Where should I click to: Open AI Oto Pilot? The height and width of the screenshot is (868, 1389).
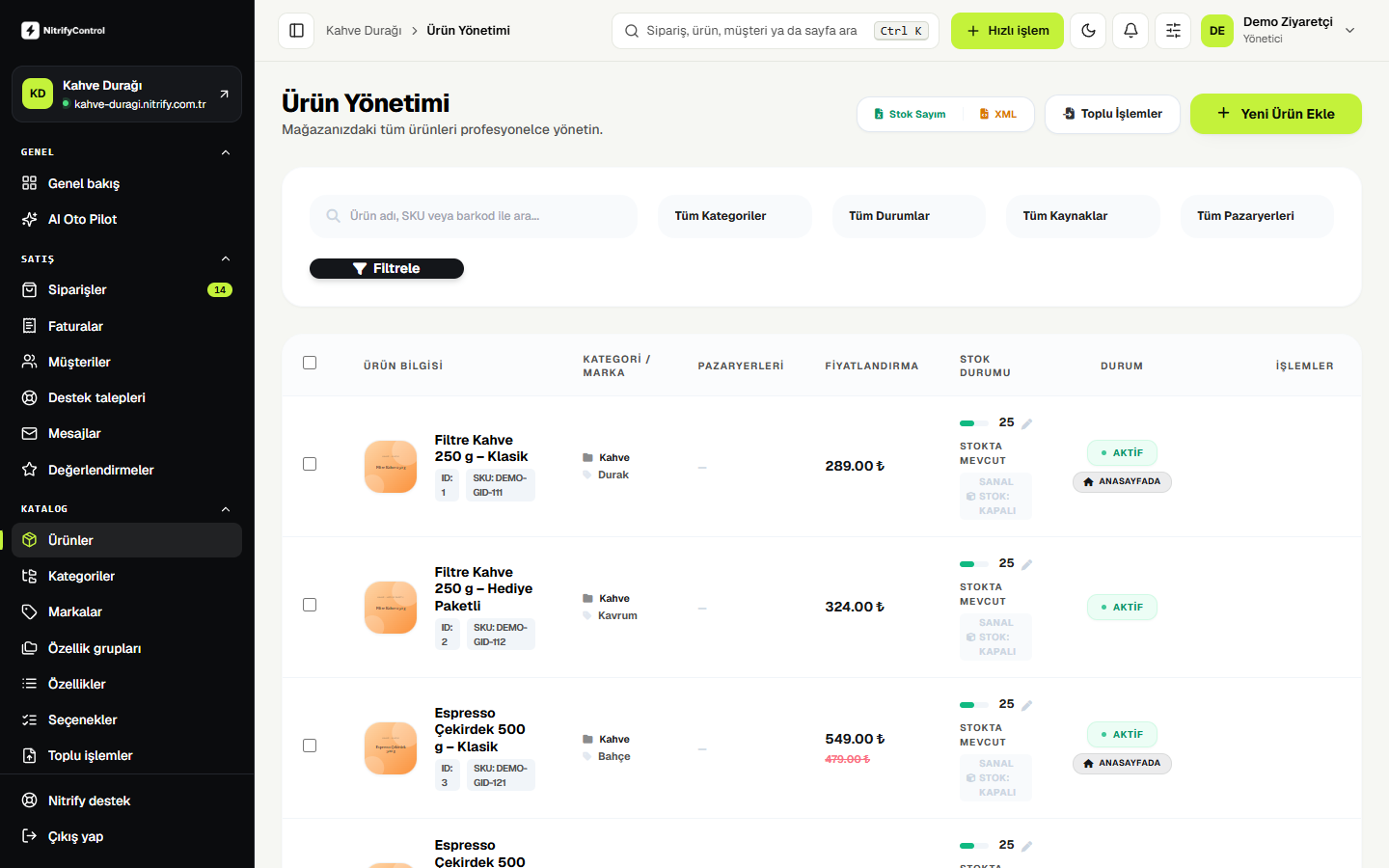coord(126,219)
